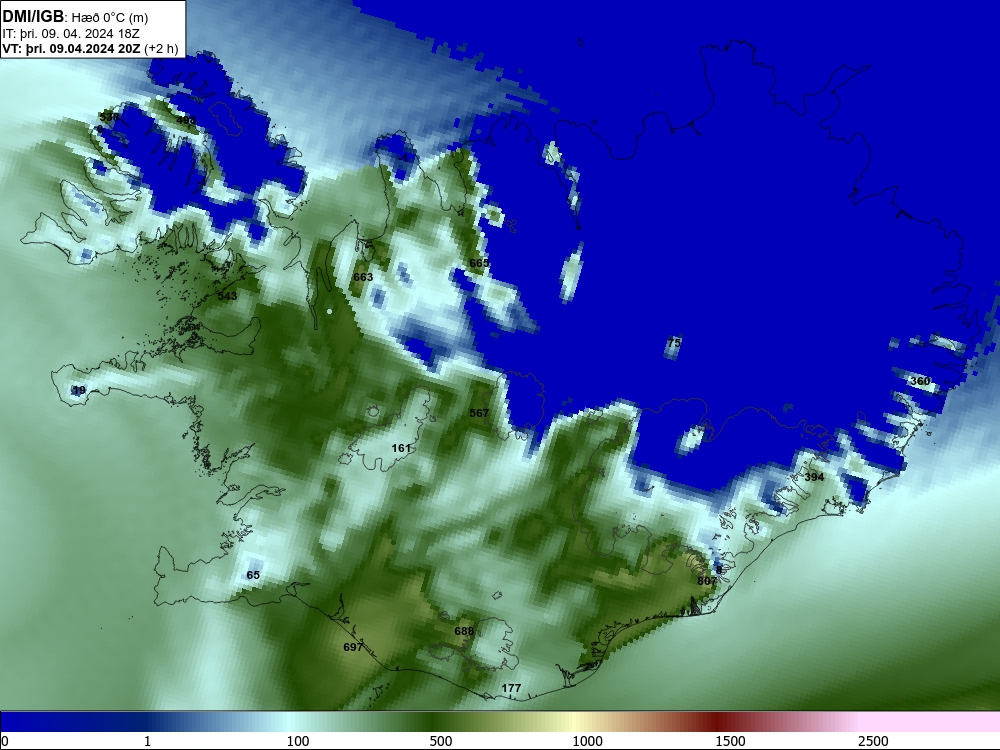Screen dimensions: 1000x750
Task: Click the legend label 1000
Action: coord(587,741)
